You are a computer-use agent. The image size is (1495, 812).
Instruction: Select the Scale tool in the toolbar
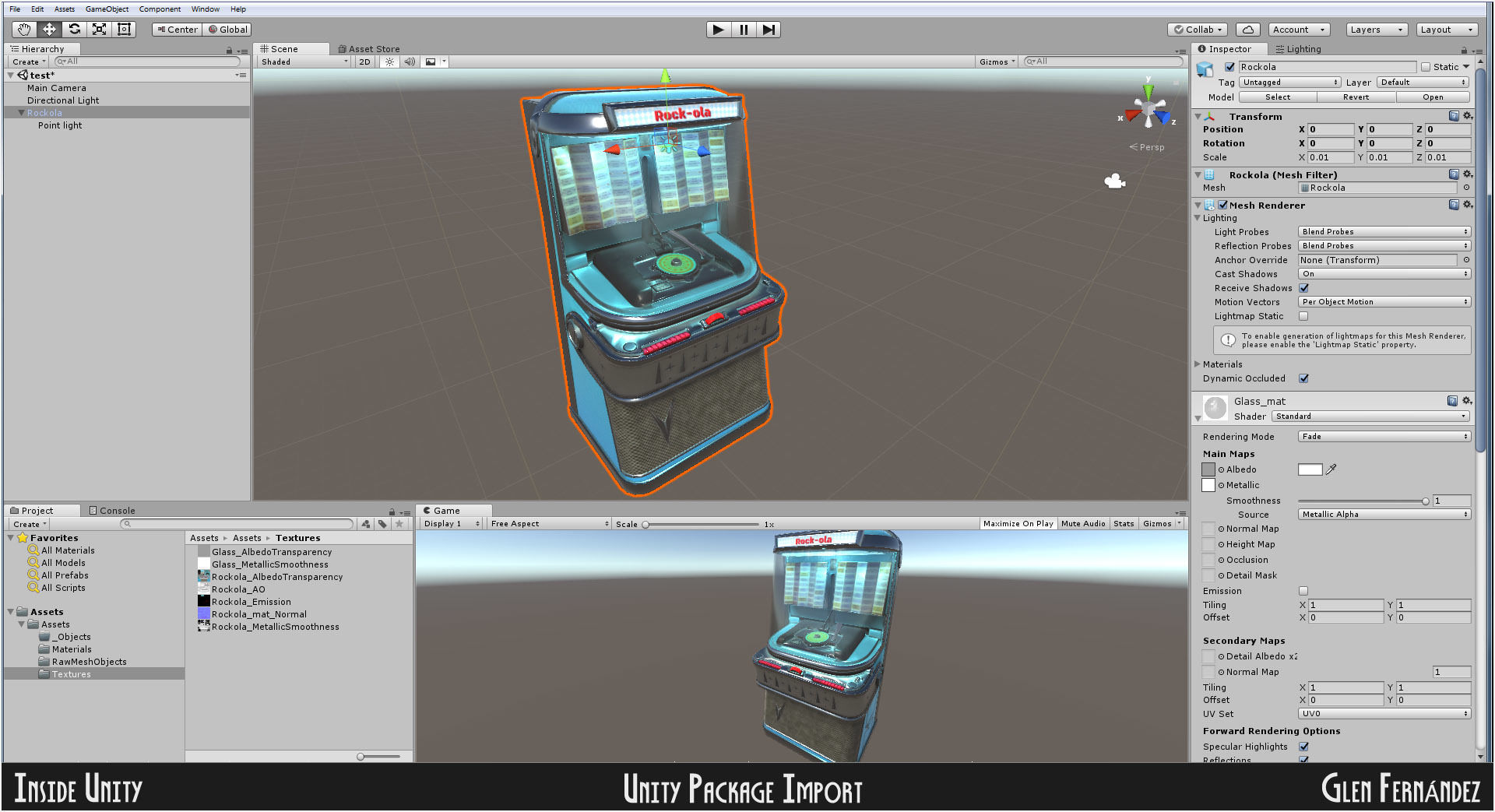click(x=99, y=30)
